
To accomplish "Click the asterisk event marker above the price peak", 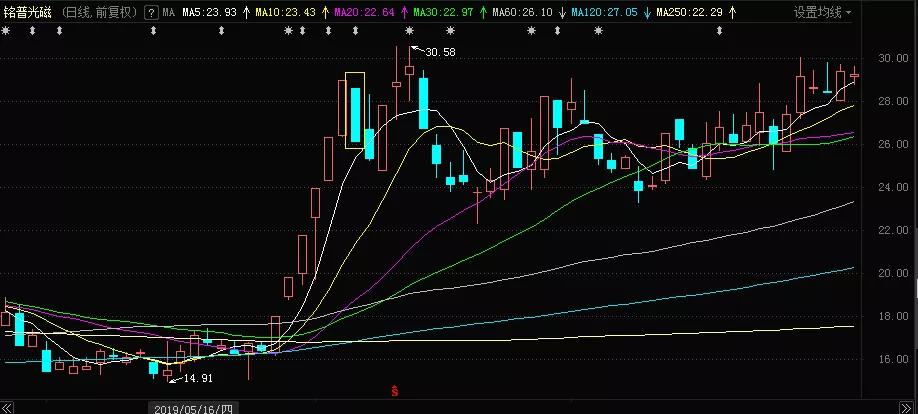I will point(410,31).
